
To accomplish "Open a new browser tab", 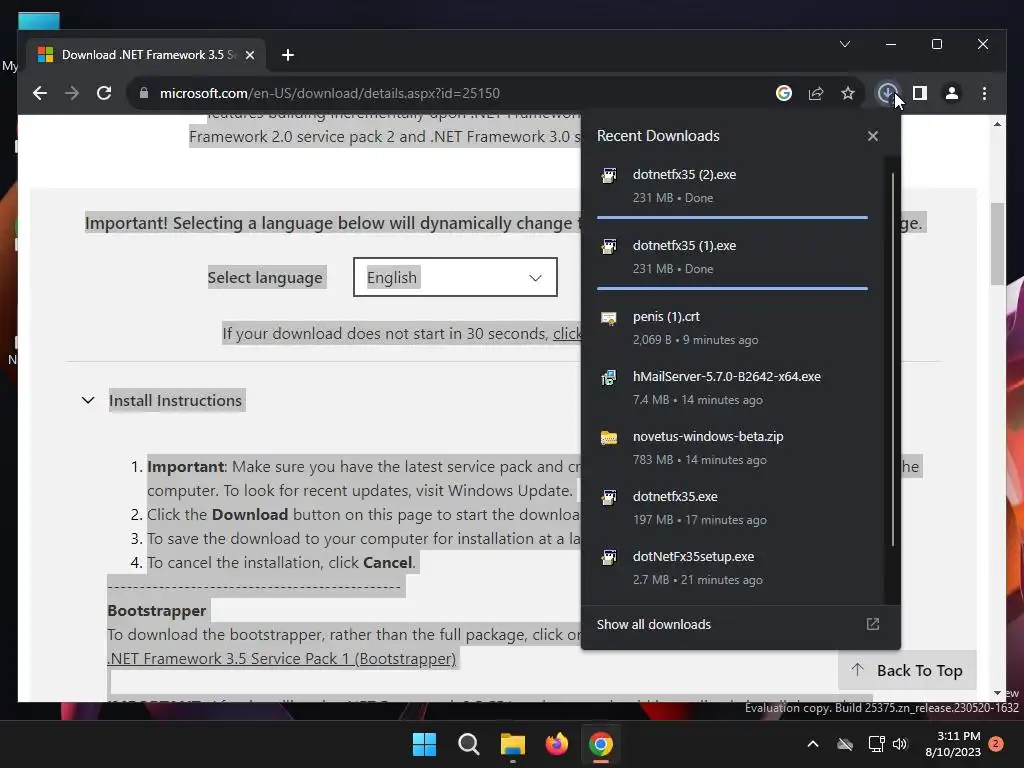I will point(287,56).
